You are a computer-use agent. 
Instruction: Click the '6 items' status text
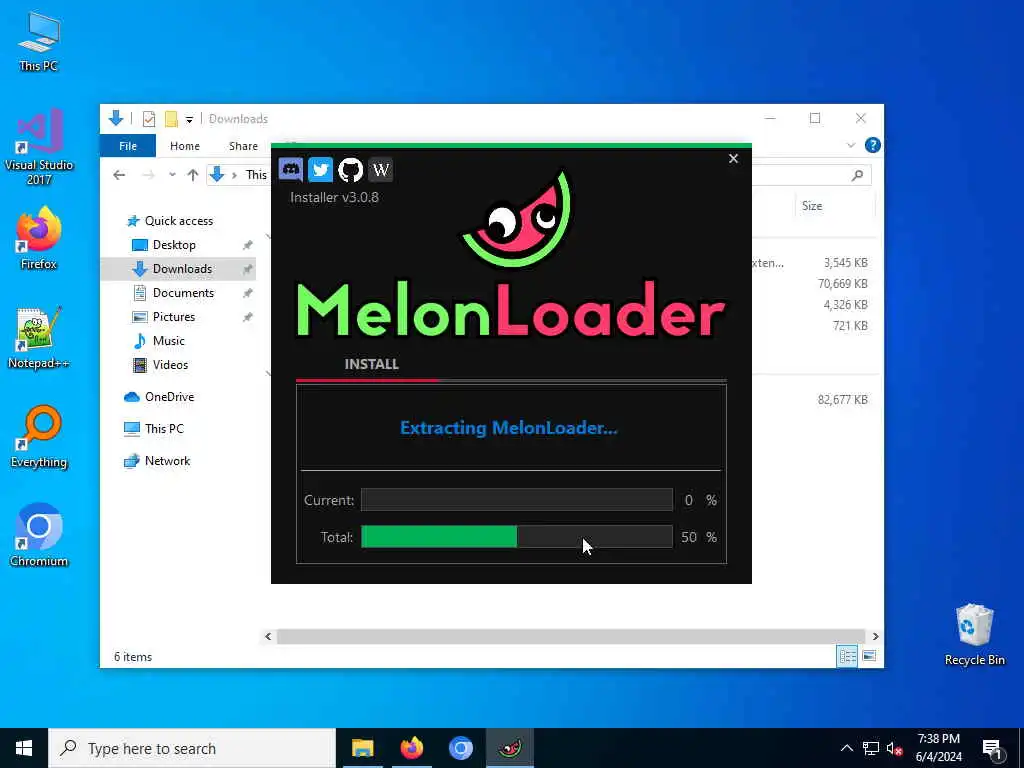[133, 657]
